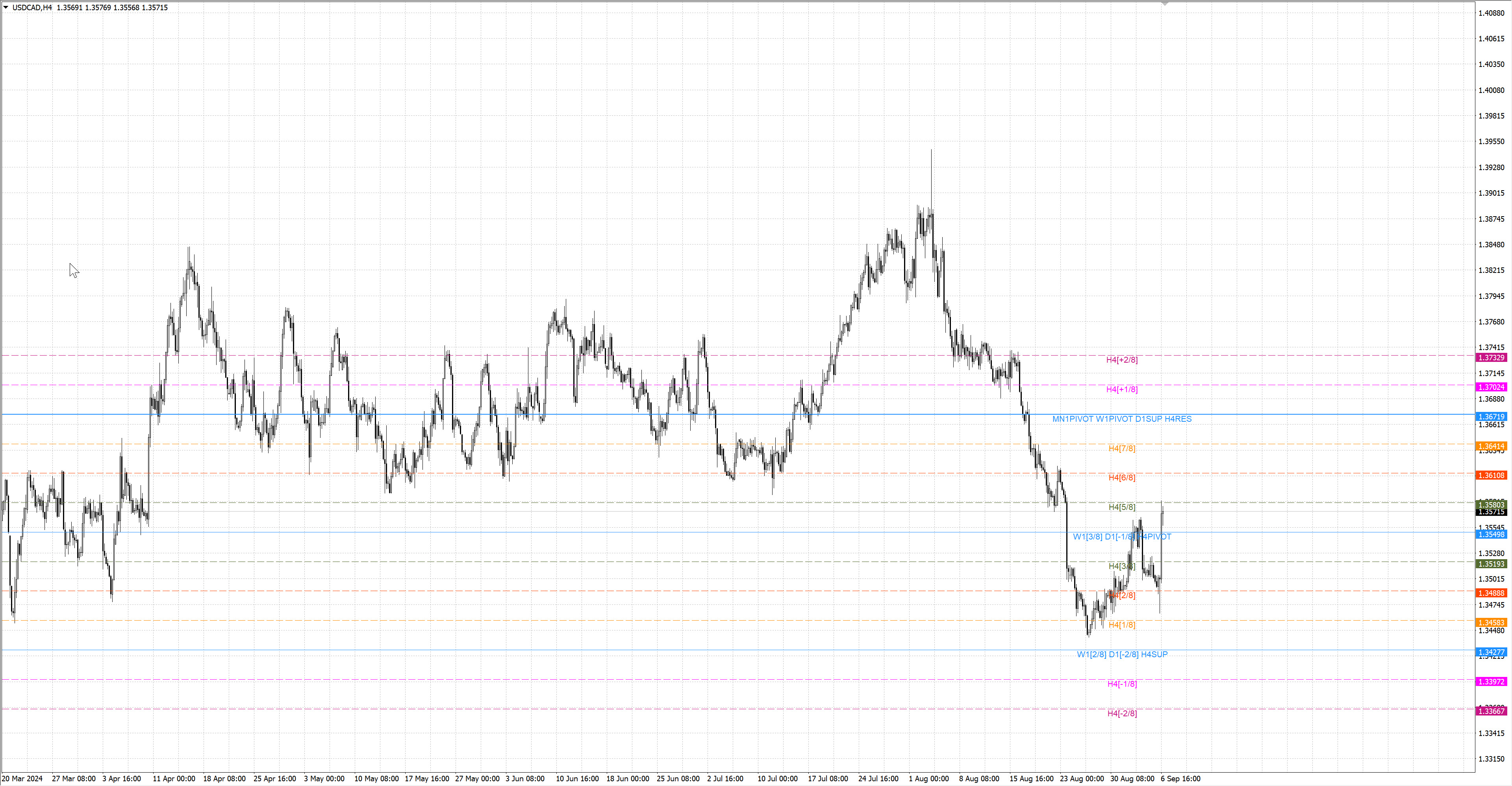
Task: Click the black current price tag 1.35715
Action: (x=1491, y=512)
